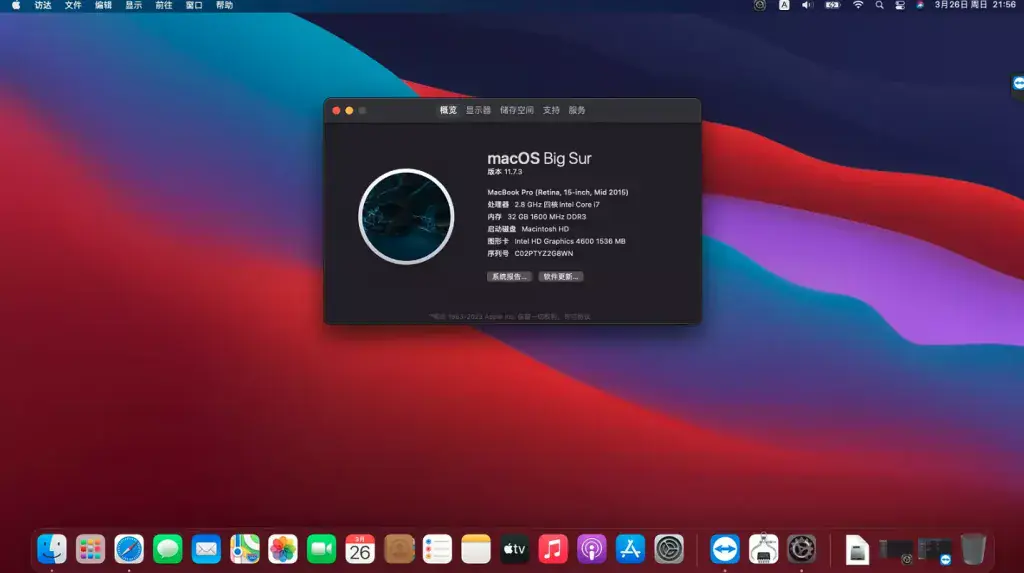Click the processor line '2.8 GHz 四核 Intel Core i7'

(557, 205)
